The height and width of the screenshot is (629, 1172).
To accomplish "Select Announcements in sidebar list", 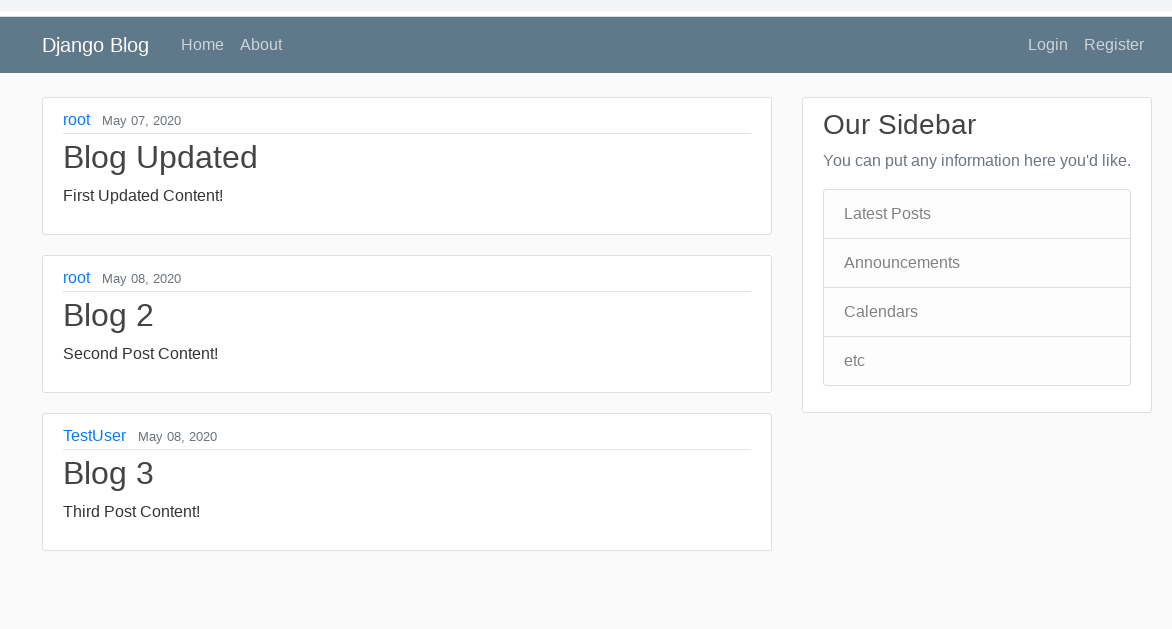I will click(977, 263).
